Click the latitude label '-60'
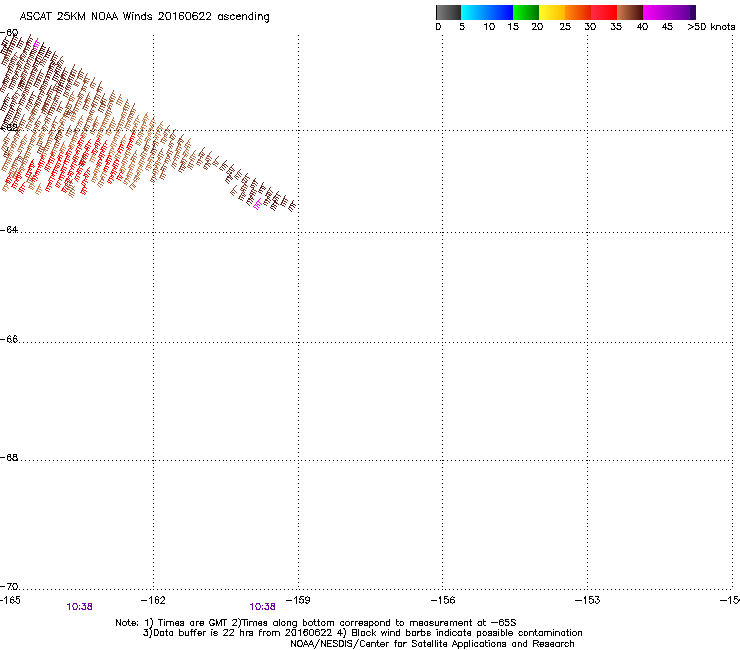The width and height of the screenshot is (740, 650). pos(9,33)
